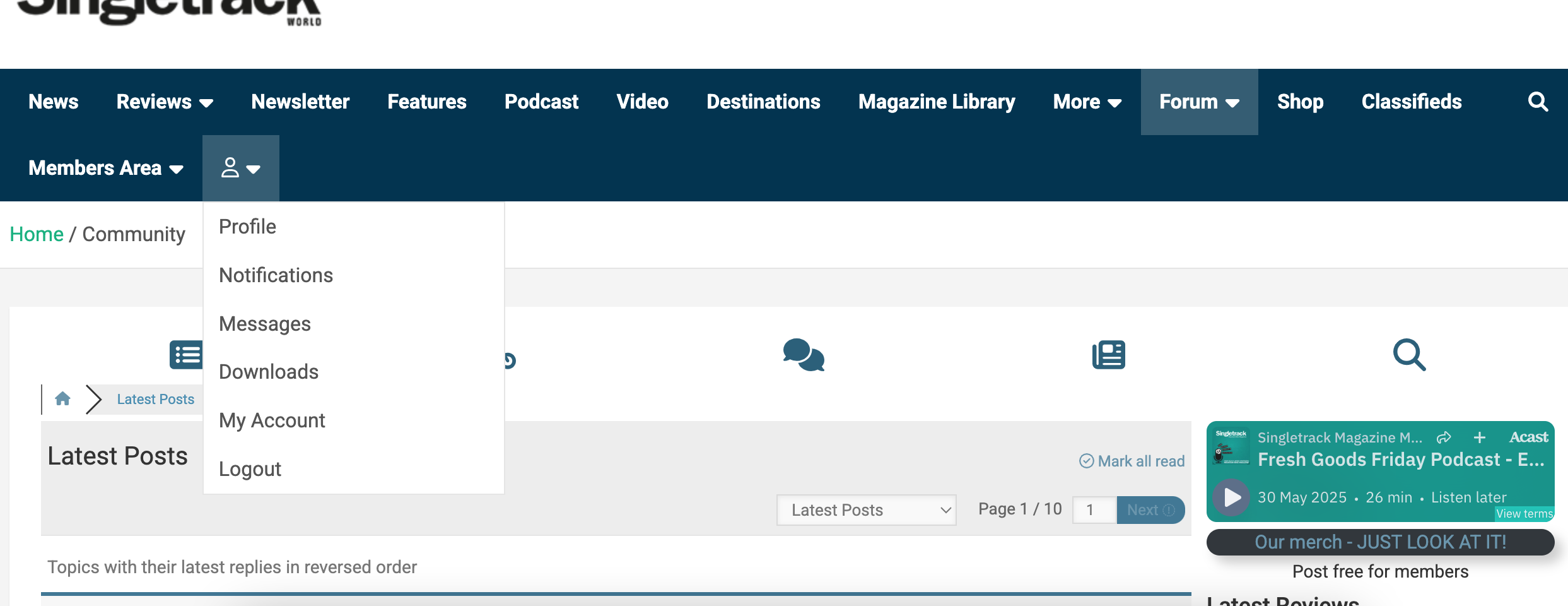
Task: Expand the Forum dropdown menu
Action: coord(1199,102)
